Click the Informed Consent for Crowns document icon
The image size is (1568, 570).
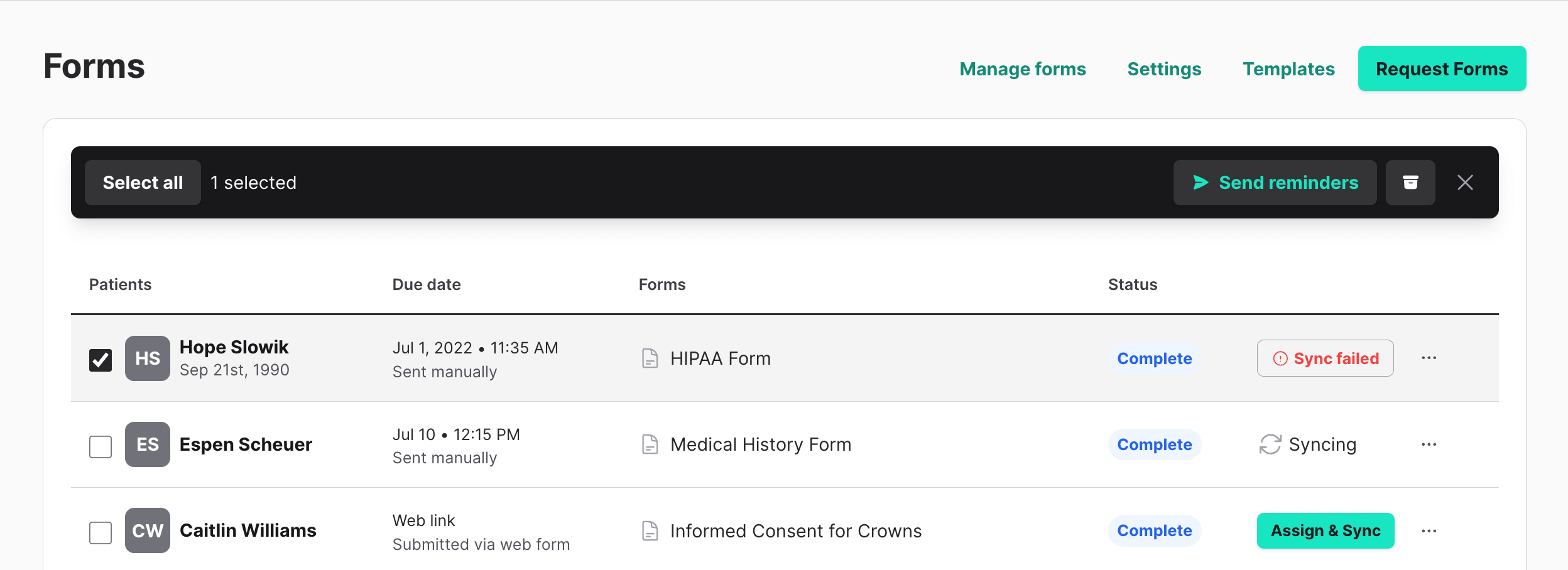click(650, 531)
